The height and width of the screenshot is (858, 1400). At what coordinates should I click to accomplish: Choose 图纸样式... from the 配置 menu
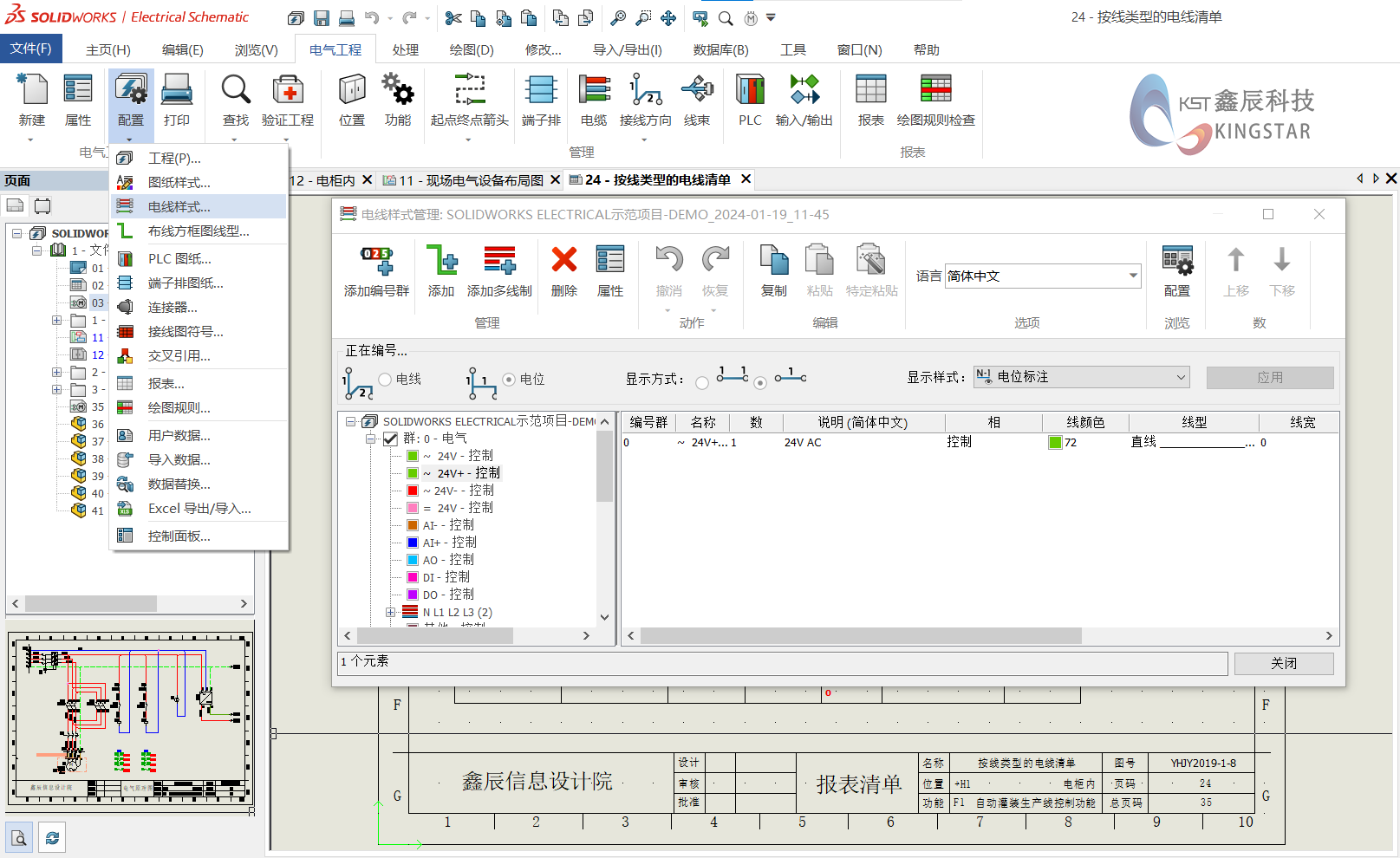coord(199,182)
